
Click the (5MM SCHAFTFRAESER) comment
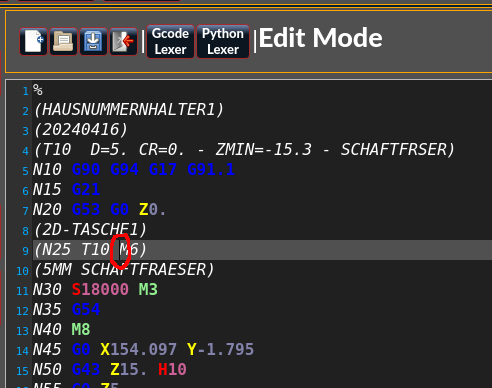click(124, 270)
